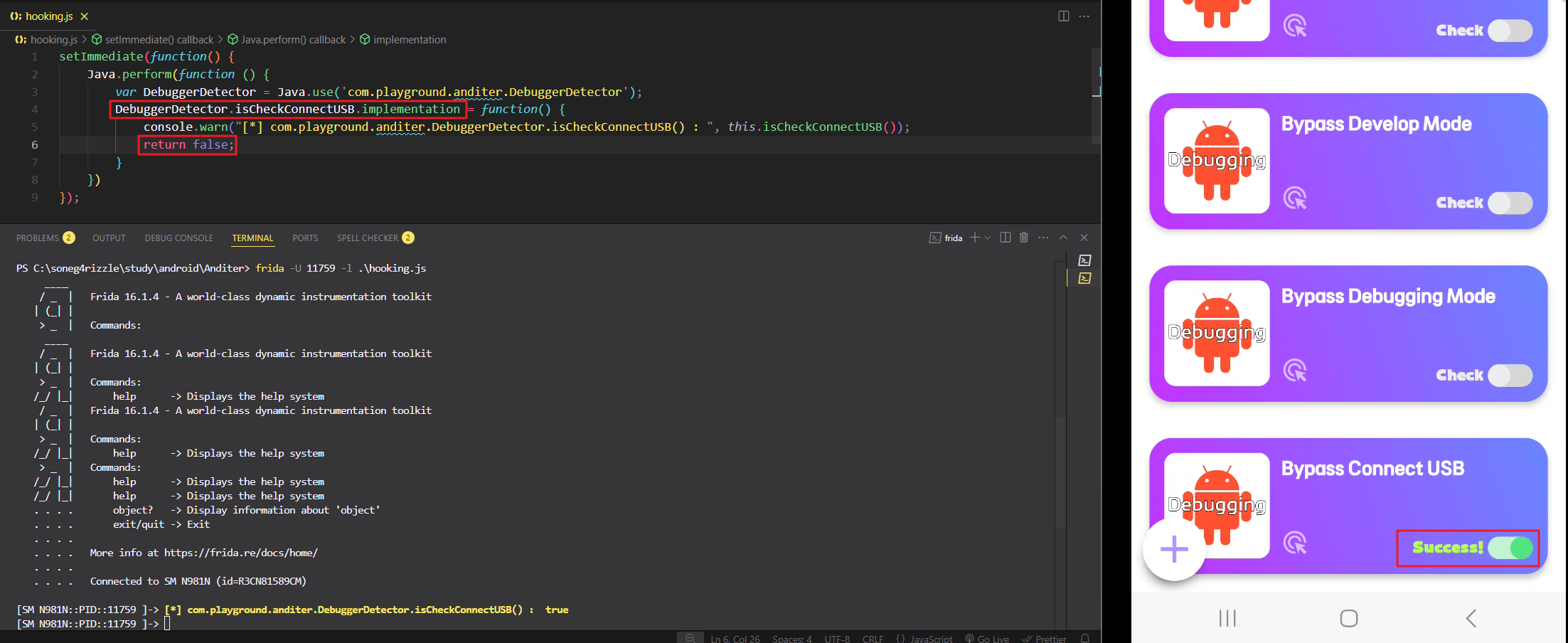Open the PORTS panel tab
The height and width of the screenshot is (643, 1568).
tap(305, 238)
